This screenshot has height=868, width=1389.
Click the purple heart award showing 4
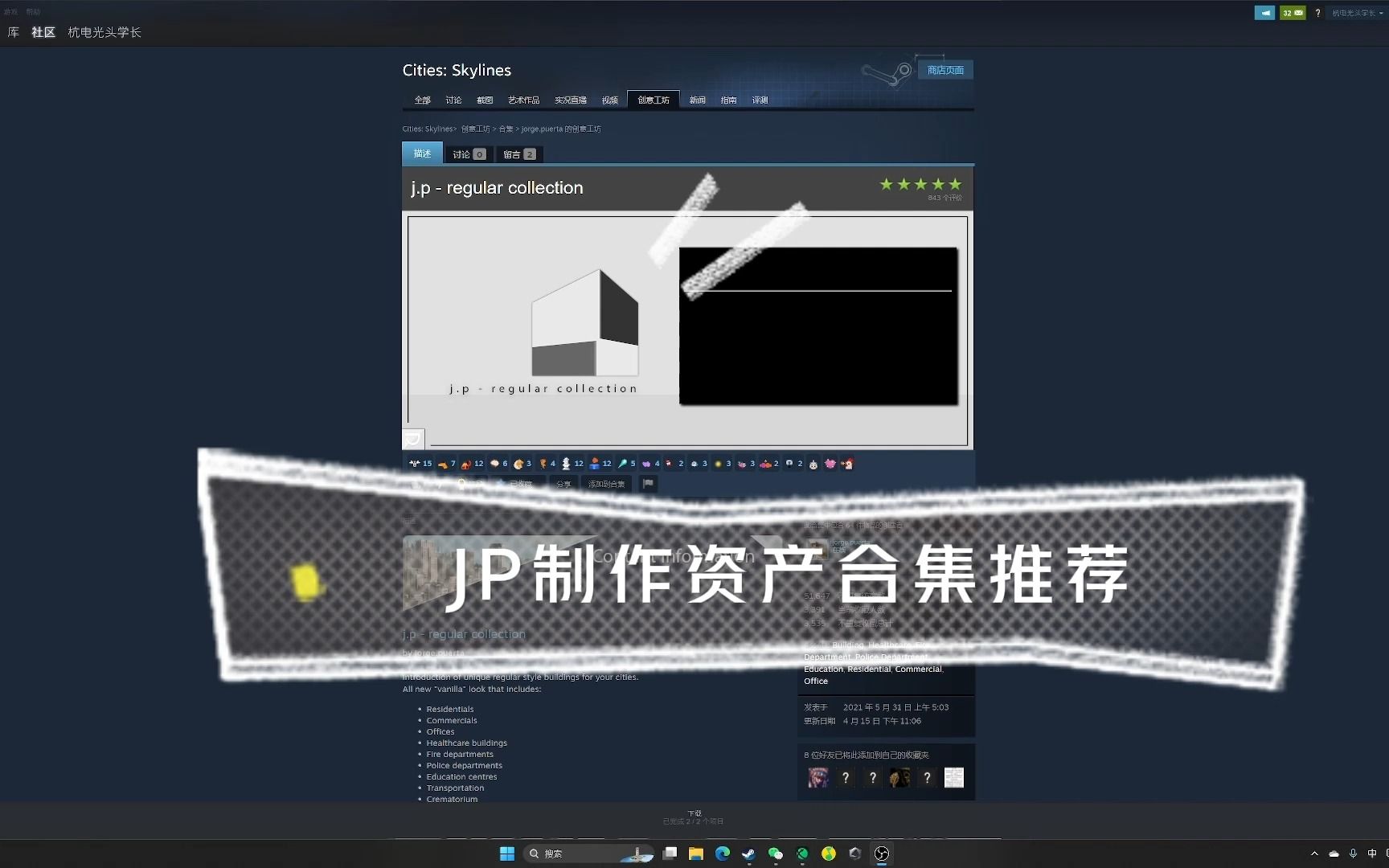click(650, 464)
